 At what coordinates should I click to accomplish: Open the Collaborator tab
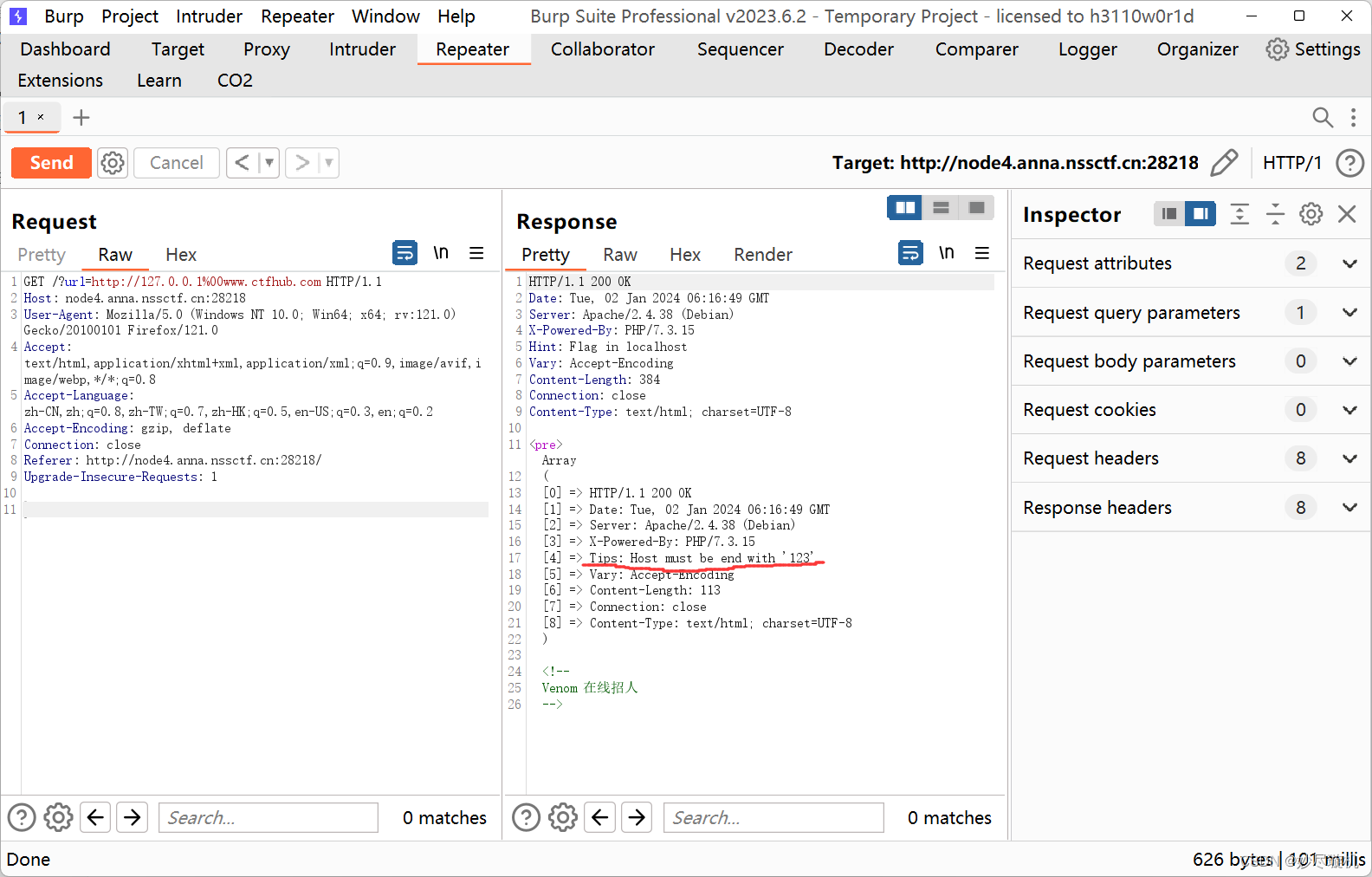pyautogui.click(x=603, y=49)
